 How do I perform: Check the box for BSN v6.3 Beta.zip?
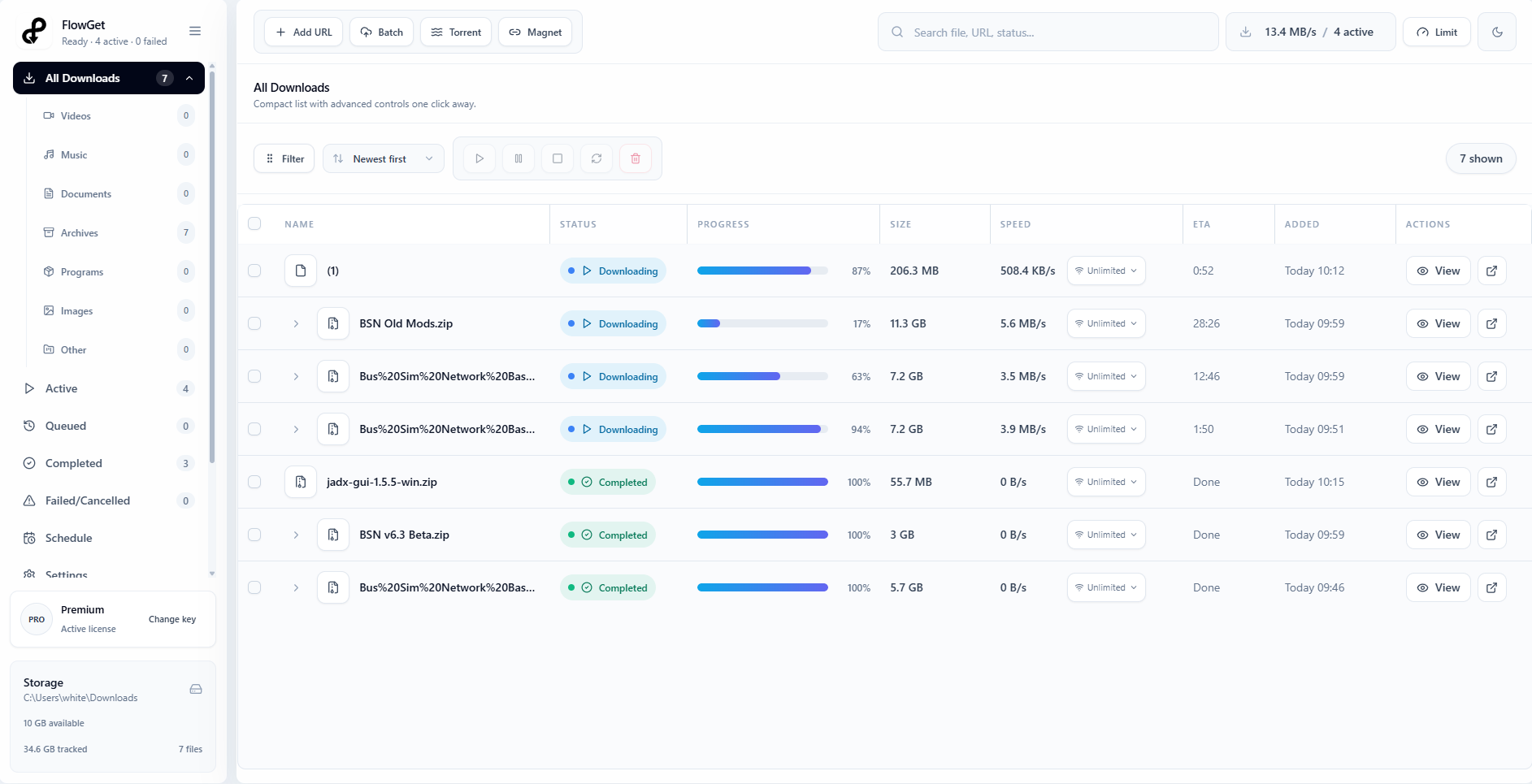[x=254, y=535]
